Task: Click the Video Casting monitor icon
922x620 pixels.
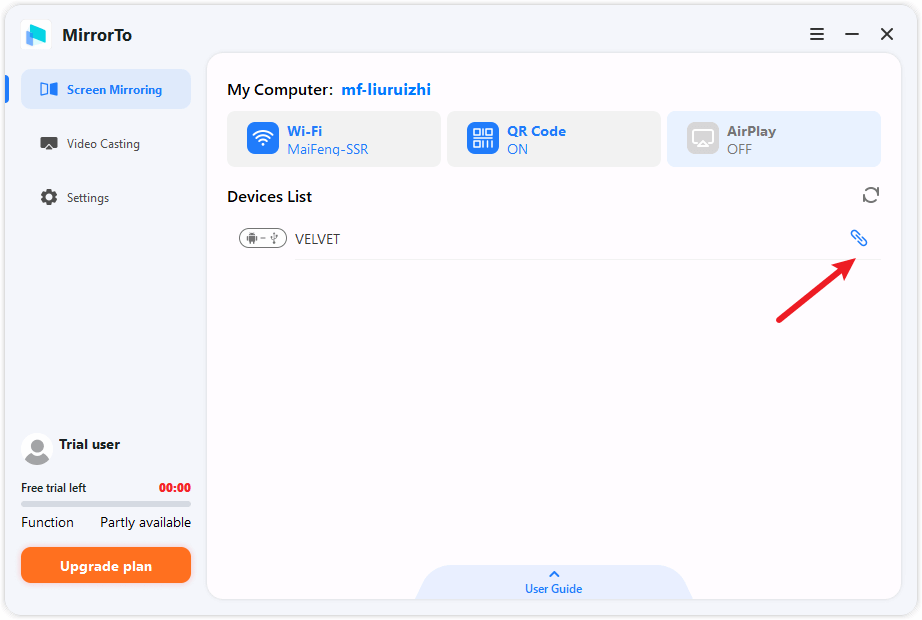Action: pos(49,144)
